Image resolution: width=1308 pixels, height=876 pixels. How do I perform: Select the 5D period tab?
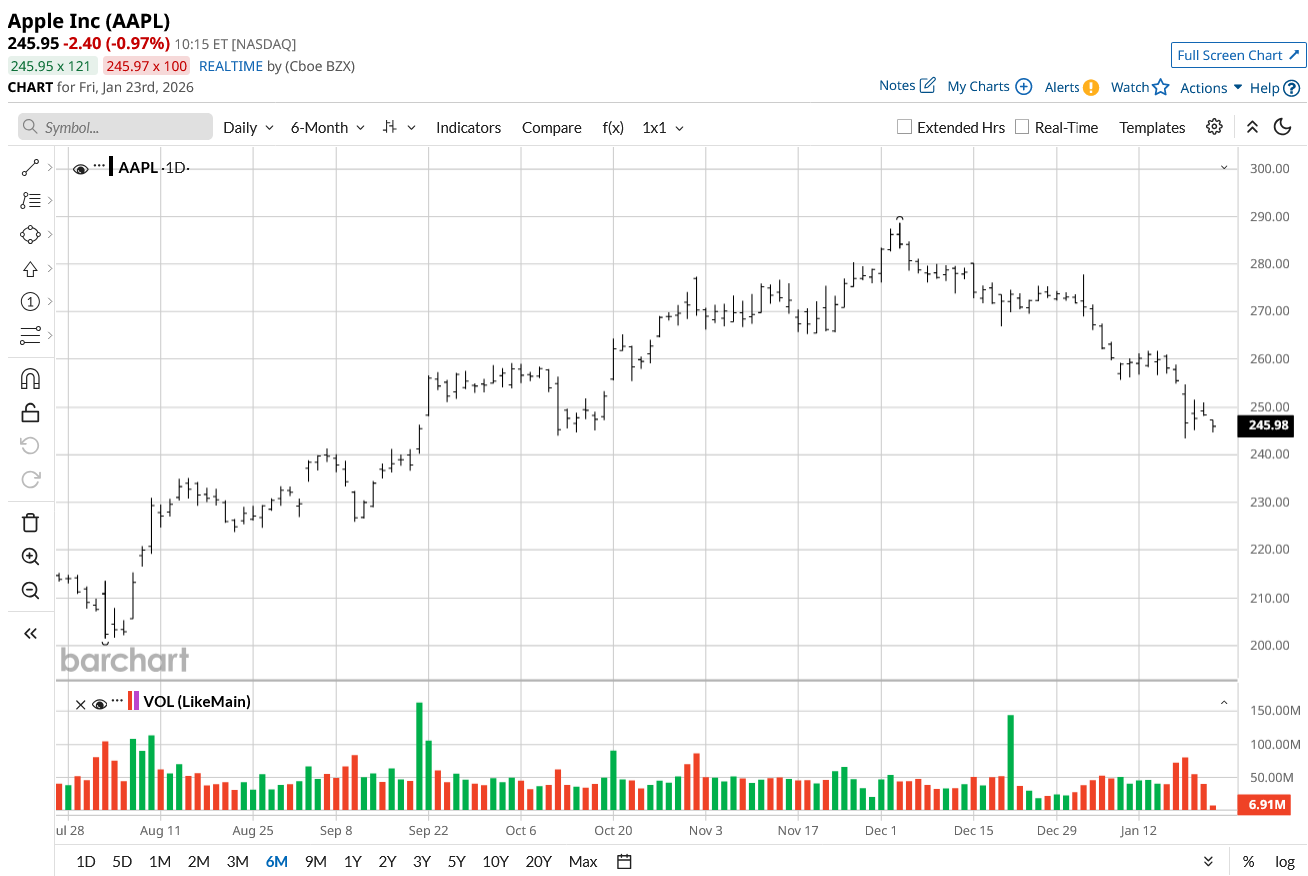tap(122, 862)
